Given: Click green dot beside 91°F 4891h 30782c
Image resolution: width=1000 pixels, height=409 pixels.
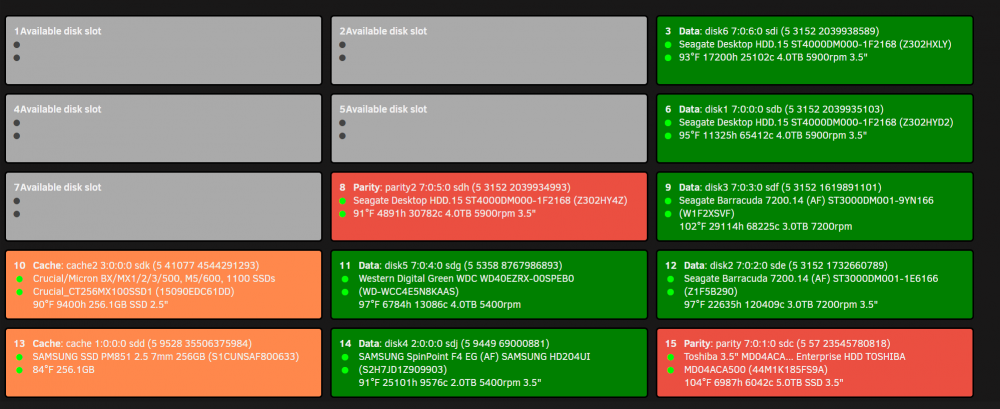Looking at the screenshot, I should pos(342,214).
